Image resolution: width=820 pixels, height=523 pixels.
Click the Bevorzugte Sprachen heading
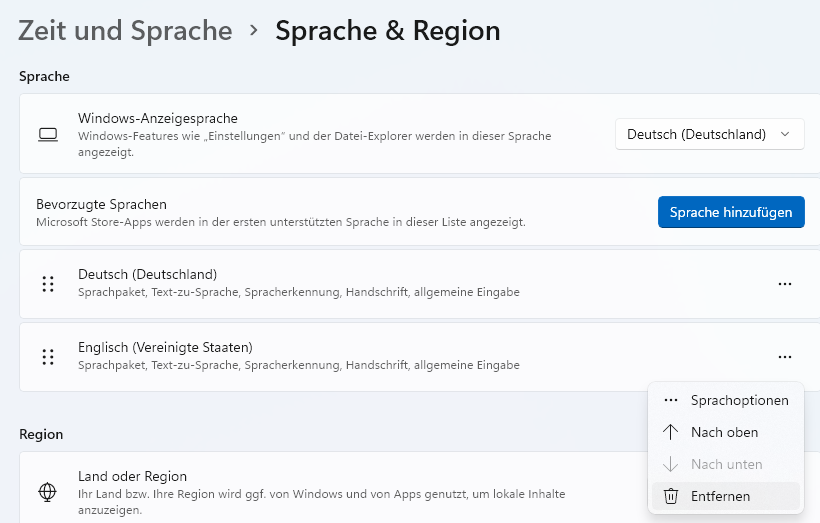[x=101, y=204]
